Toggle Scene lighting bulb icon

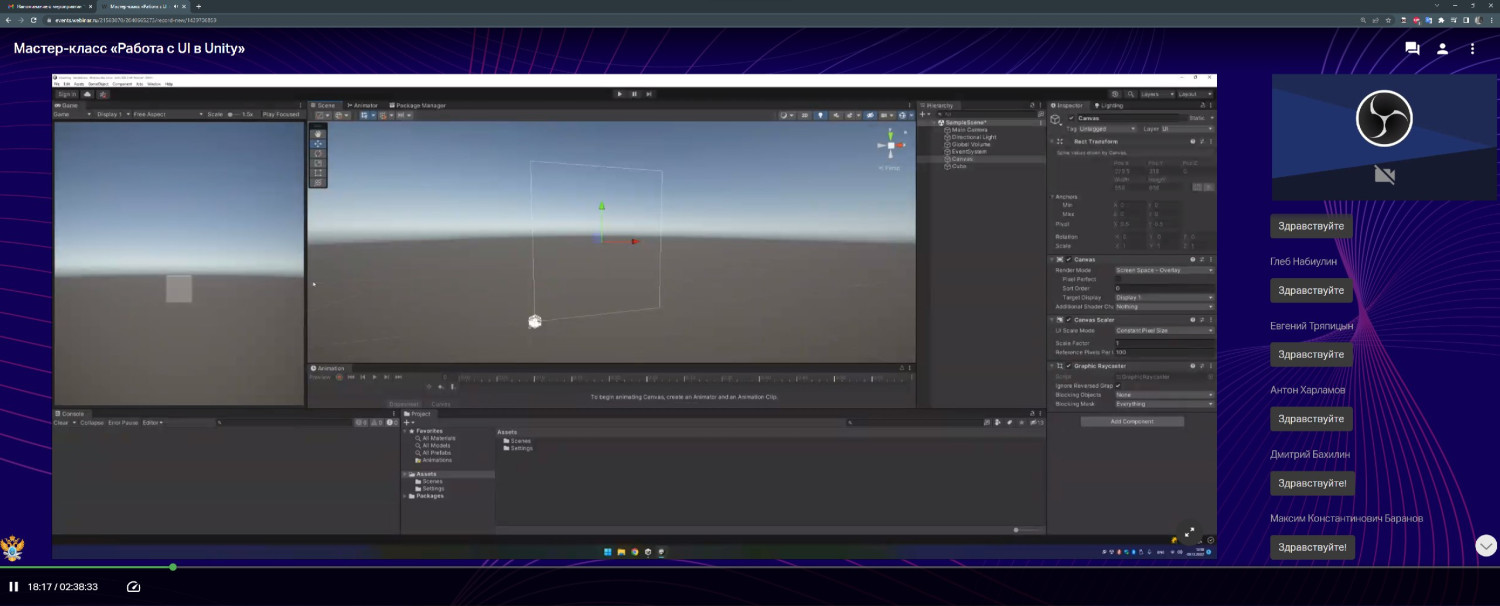coord(821,115)
